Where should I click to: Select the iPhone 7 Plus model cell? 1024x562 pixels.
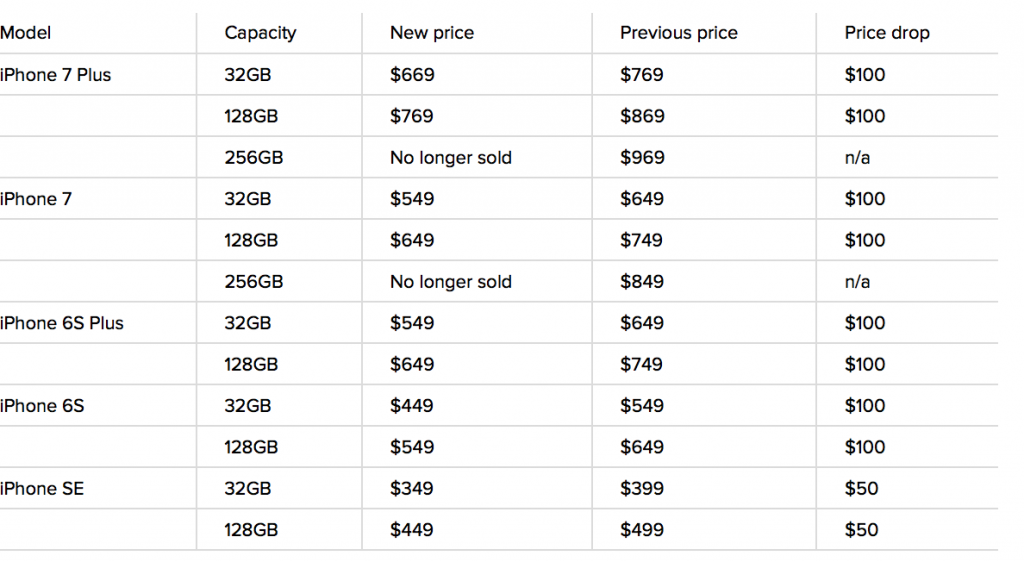click(56, 75)
